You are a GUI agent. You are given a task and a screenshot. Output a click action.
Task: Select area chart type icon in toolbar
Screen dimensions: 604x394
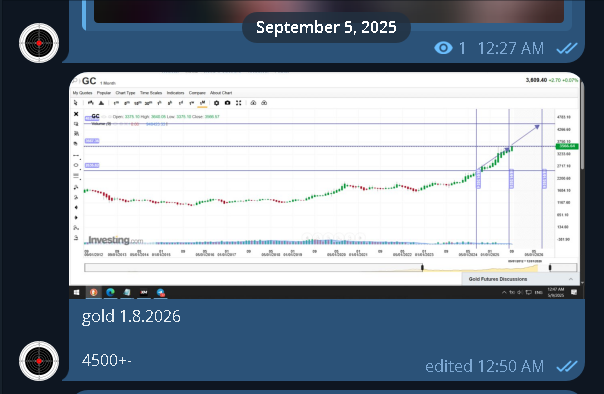[x=101, y=103]
